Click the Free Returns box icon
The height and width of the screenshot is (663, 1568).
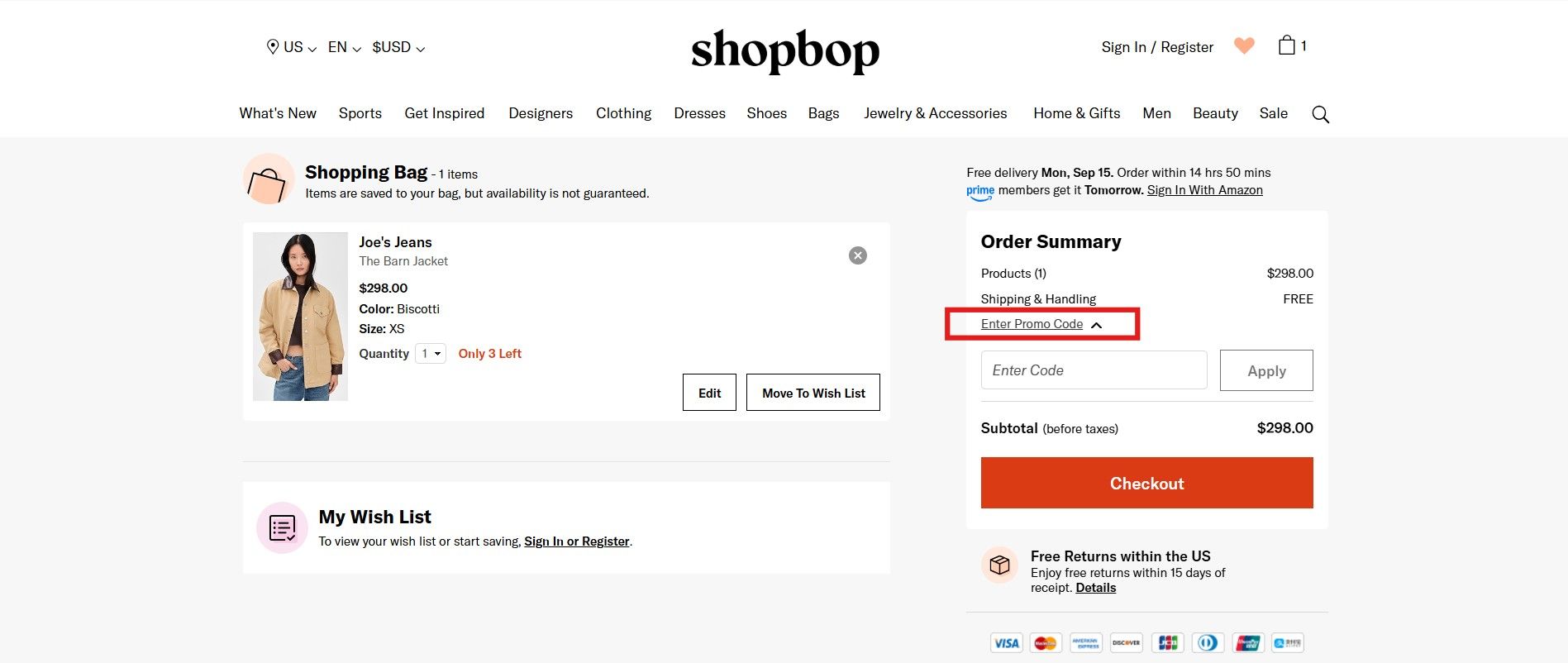(x=999, y=565)
